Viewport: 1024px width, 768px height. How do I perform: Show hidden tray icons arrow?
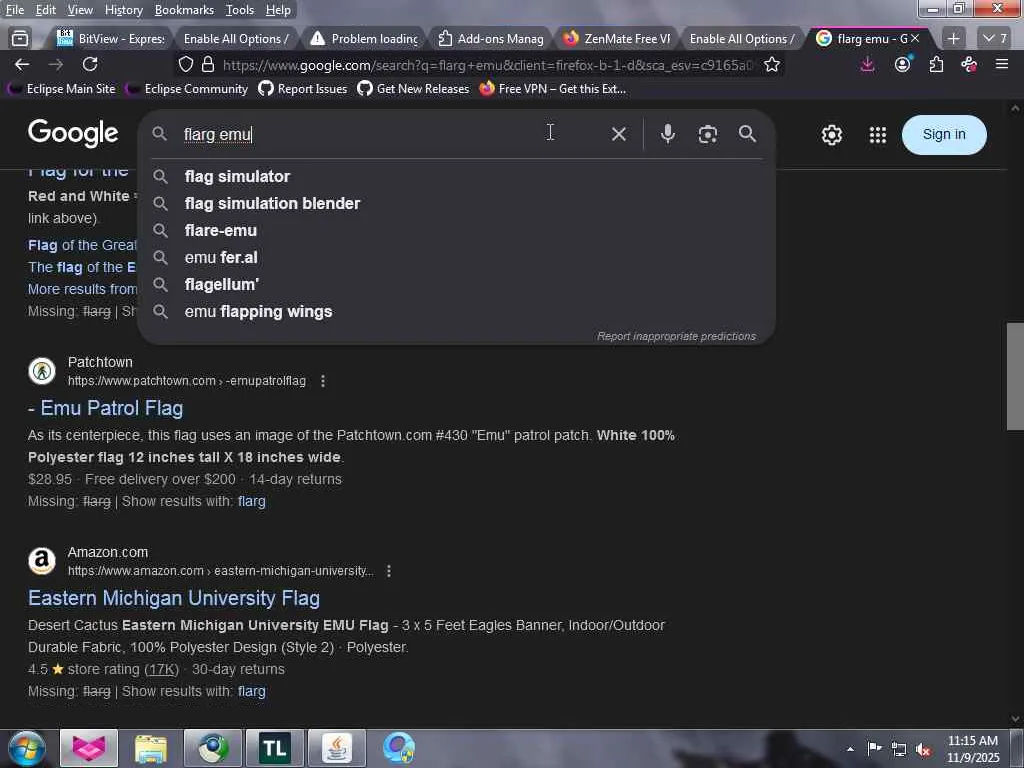(x=850, y=749)
